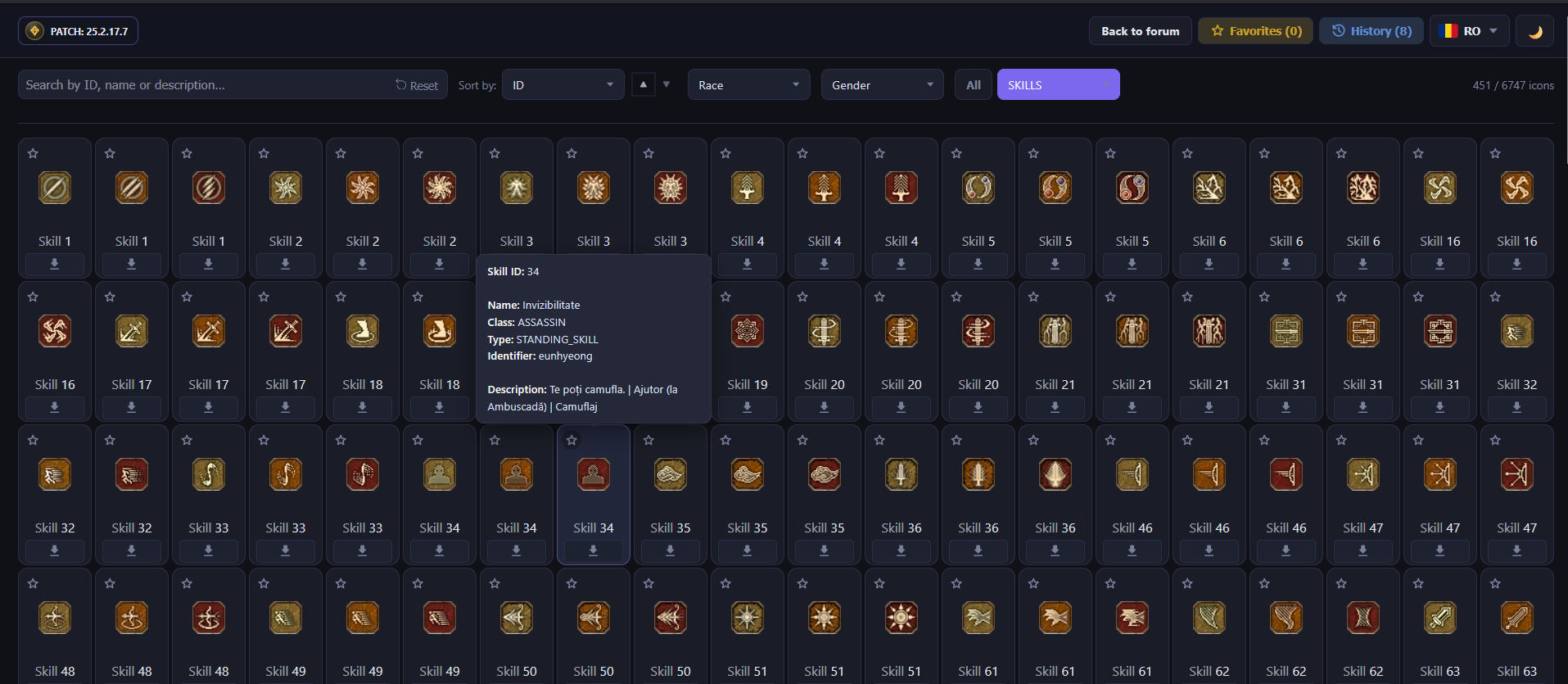Select the red Skill 34 Invizibilitate icon
Screen dimensions: 1568x684
[x=594, y=474]
